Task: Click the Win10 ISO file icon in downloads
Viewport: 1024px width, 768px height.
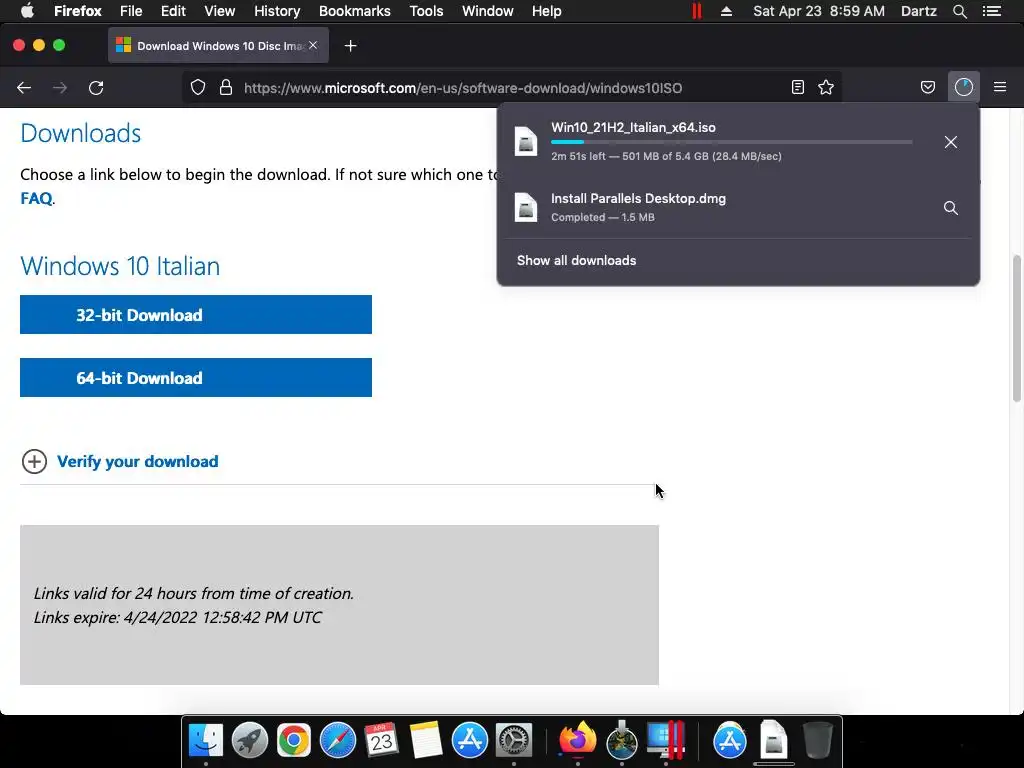Action: tap(526, 142)
